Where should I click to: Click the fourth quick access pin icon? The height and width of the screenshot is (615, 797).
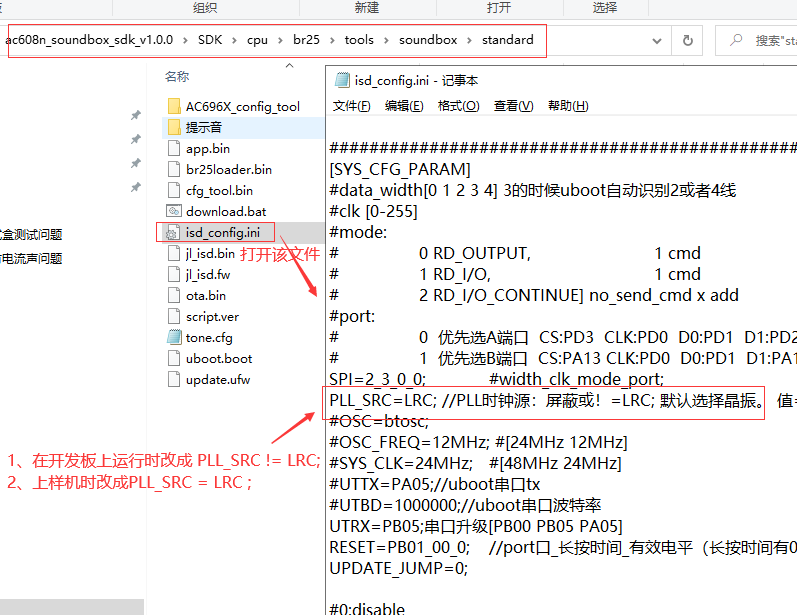coord(136,187)
